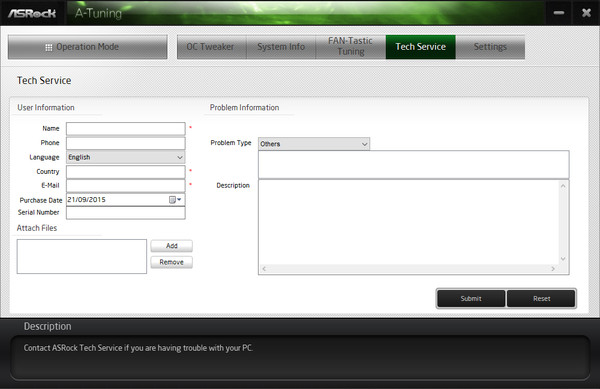Click the problem subject text box below Problem Type
This screenshot has width=600, height=389.
coord(414,164)
